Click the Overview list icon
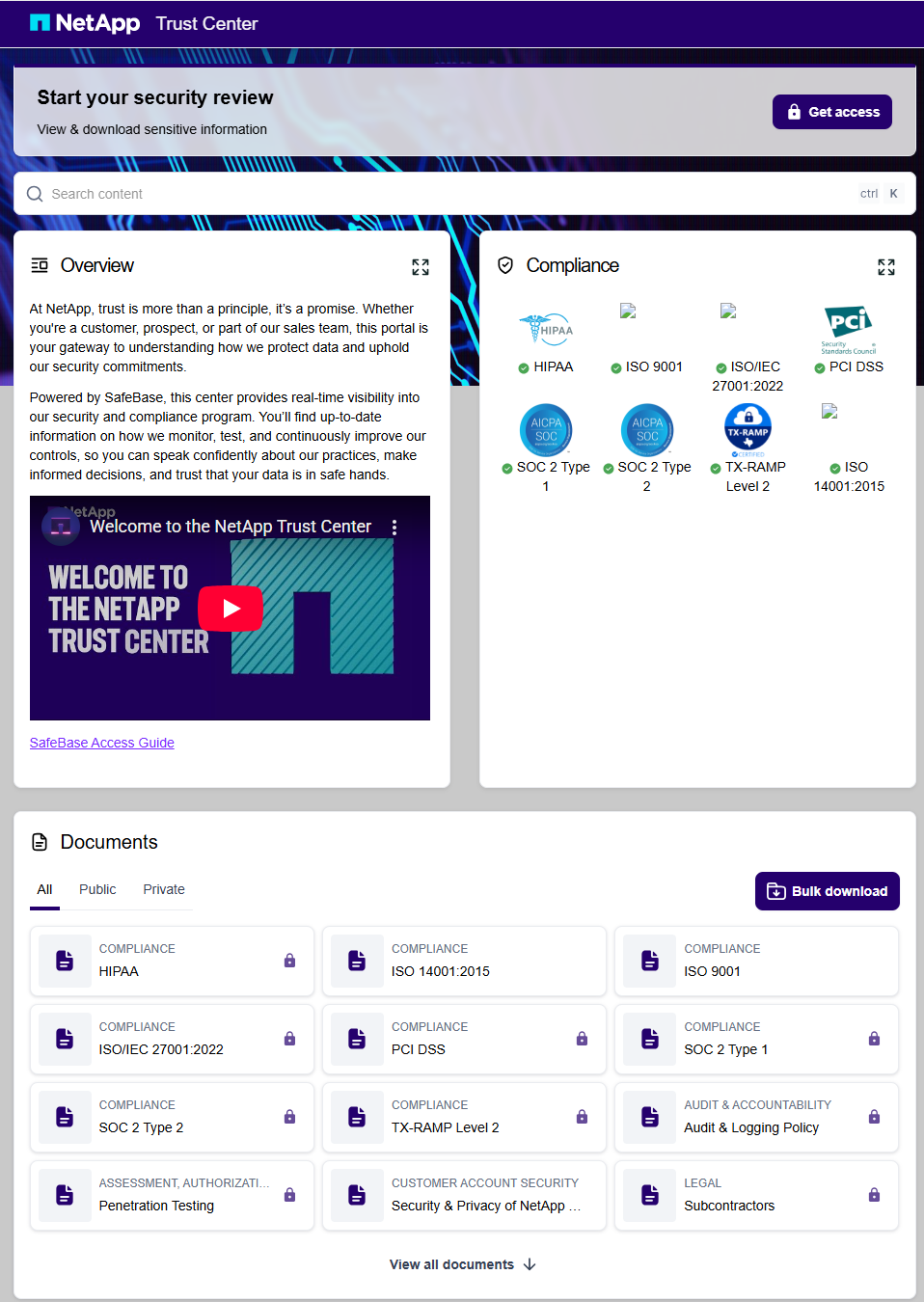The image size is (924, 1302). tap(40, 265)
